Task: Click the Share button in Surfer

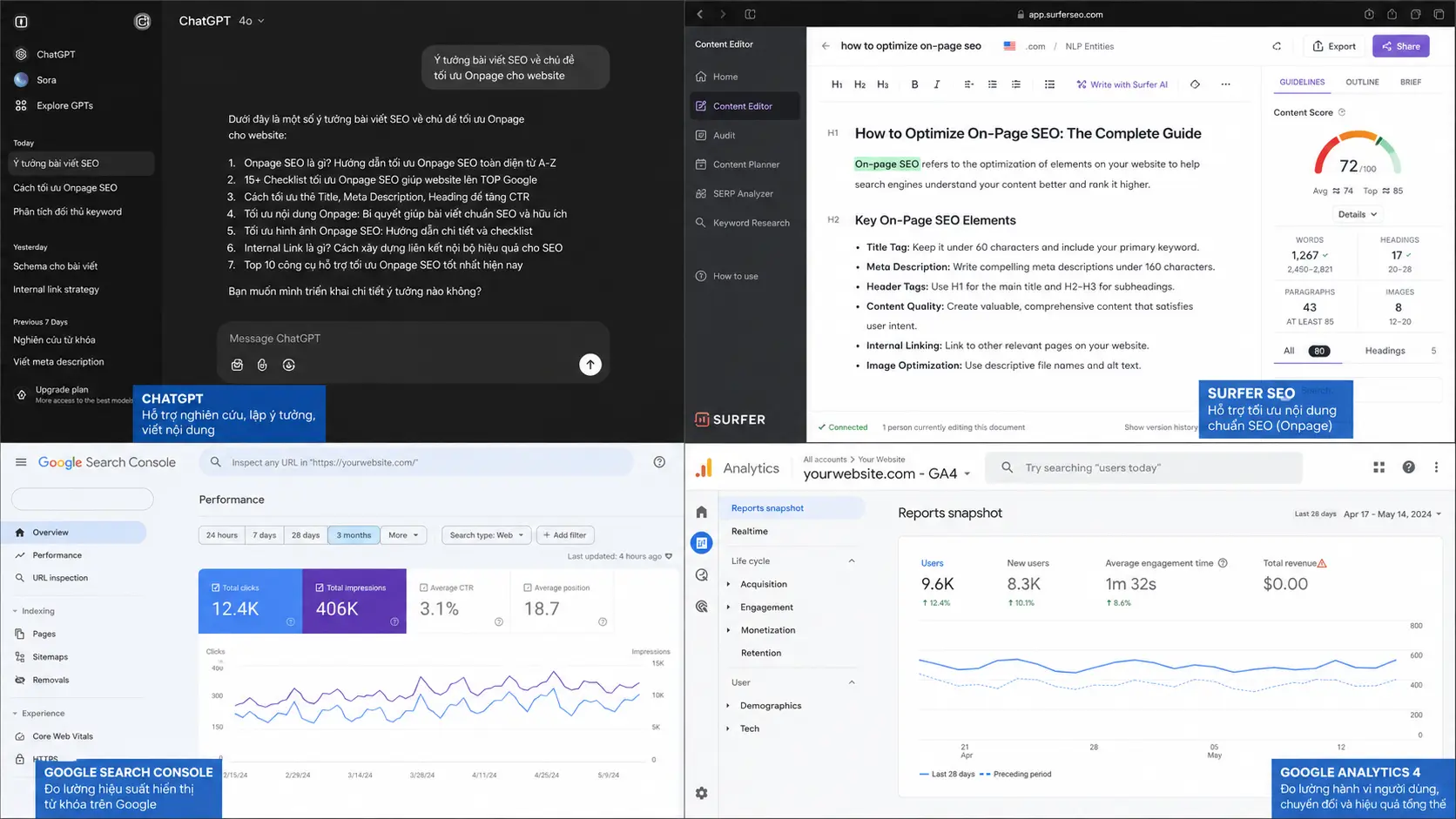Action: pyautogui.click(x=1400, y=46)
